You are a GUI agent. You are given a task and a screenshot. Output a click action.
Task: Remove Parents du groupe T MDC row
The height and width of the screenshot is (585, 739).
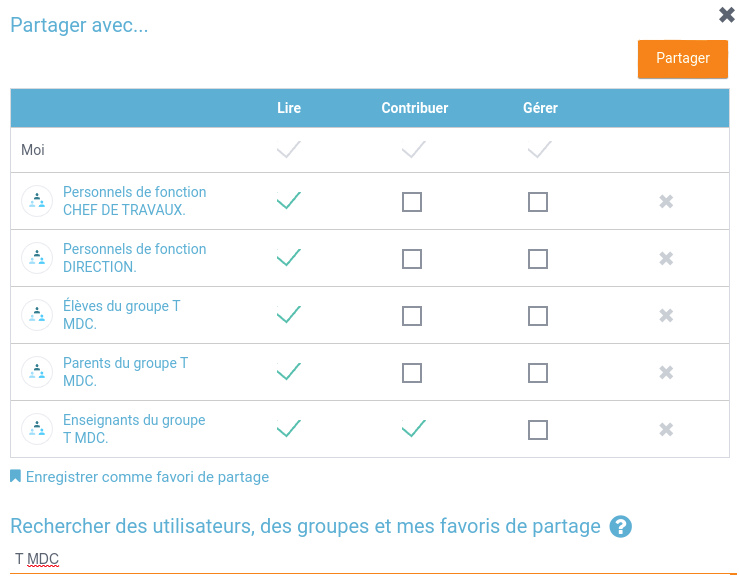666,373
